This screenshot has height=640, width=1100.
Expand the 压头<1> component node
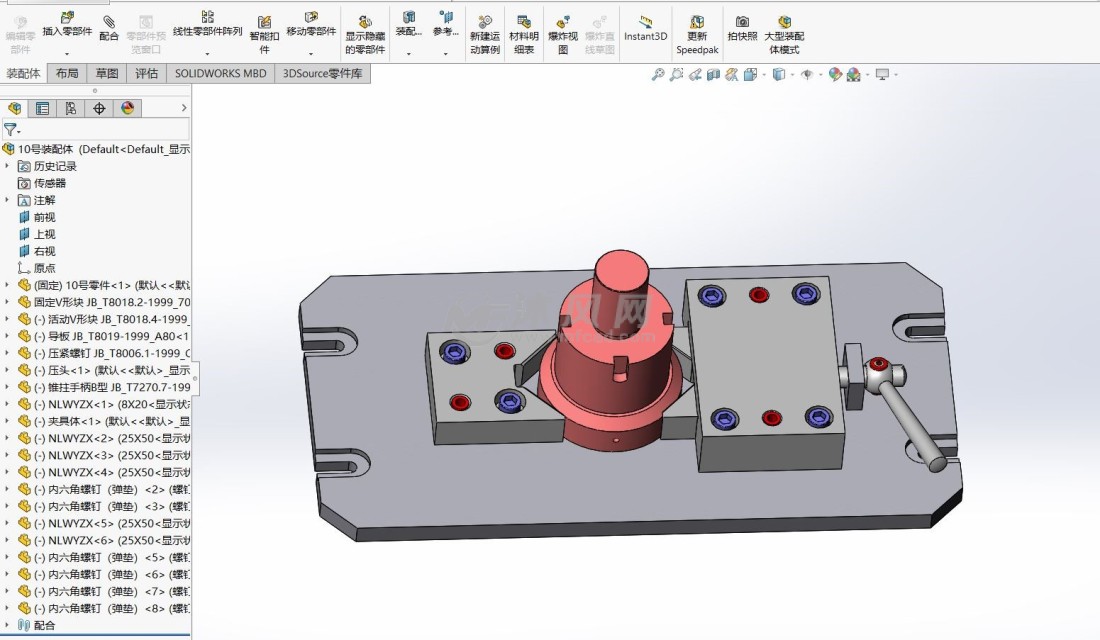coord(7,370)
